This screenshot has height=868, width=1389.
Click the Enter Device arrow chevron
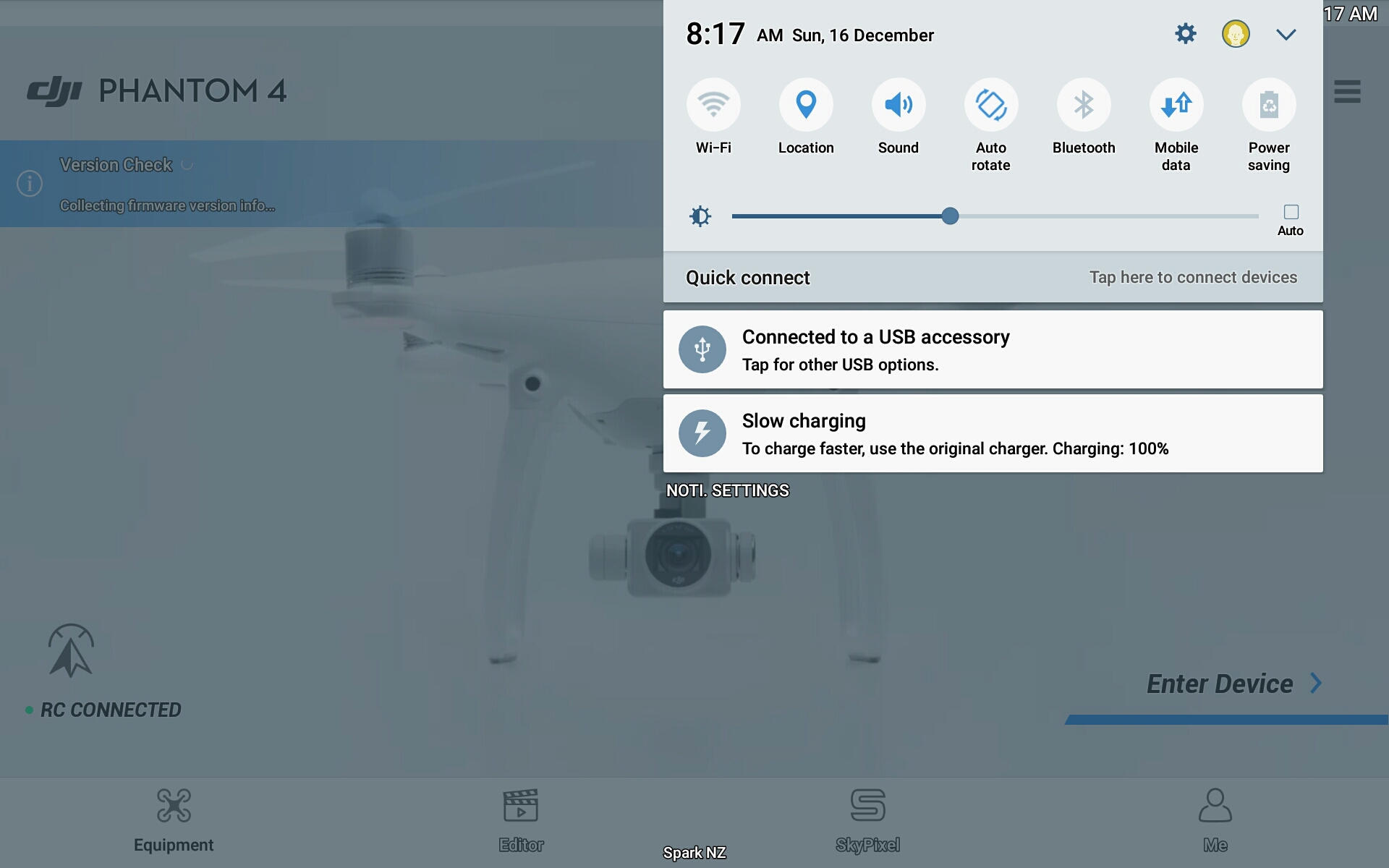coord(1316,683)
